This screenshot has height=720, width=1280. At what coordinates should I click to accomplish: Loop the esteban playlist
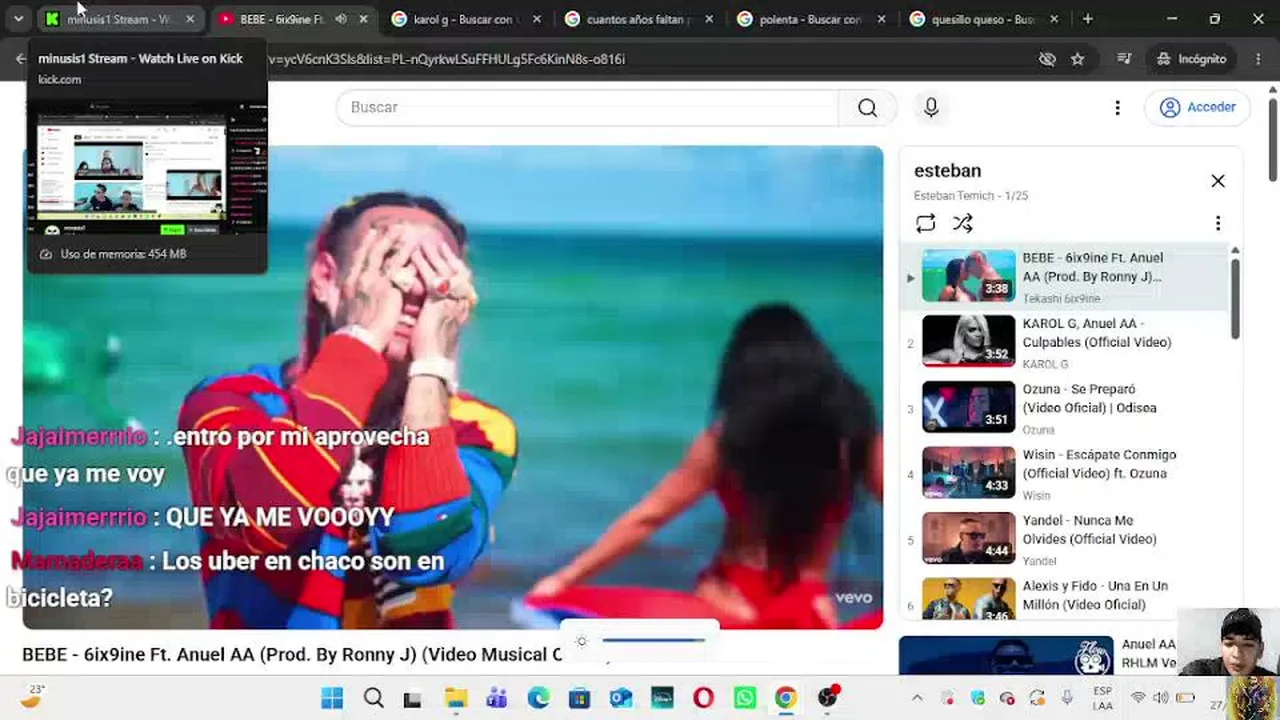pyautogui.click(x=925, y=223)
